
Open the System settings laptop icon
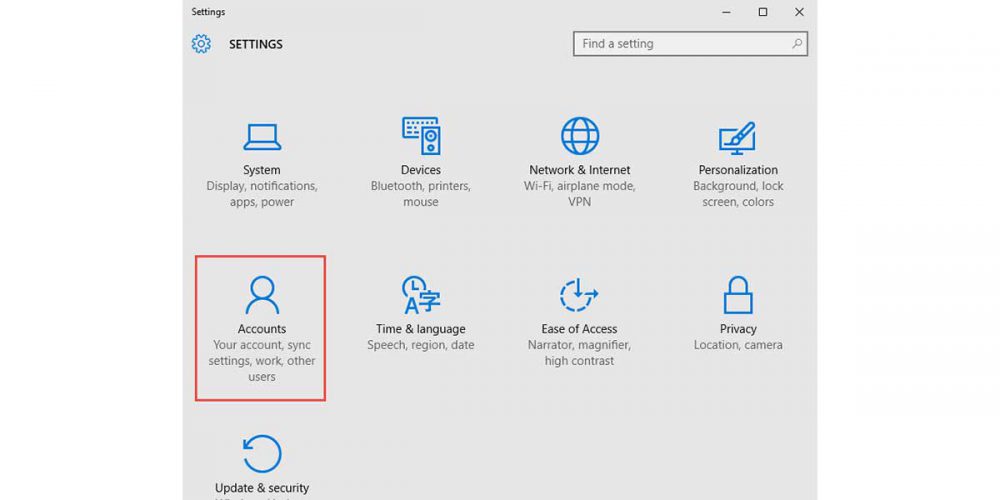[x=261, y=136]
